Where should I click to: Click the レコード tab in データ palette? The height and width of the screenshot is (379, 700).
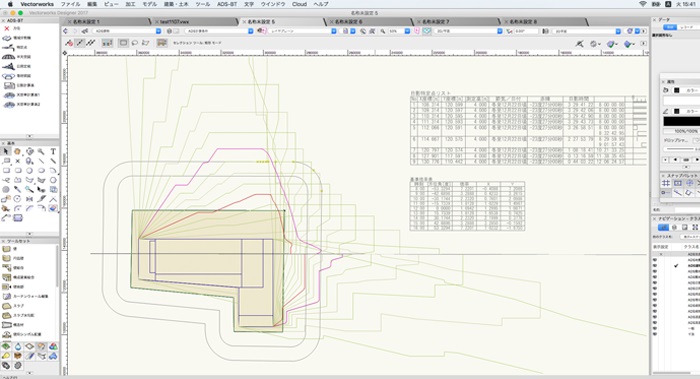[x=687, y=27]
